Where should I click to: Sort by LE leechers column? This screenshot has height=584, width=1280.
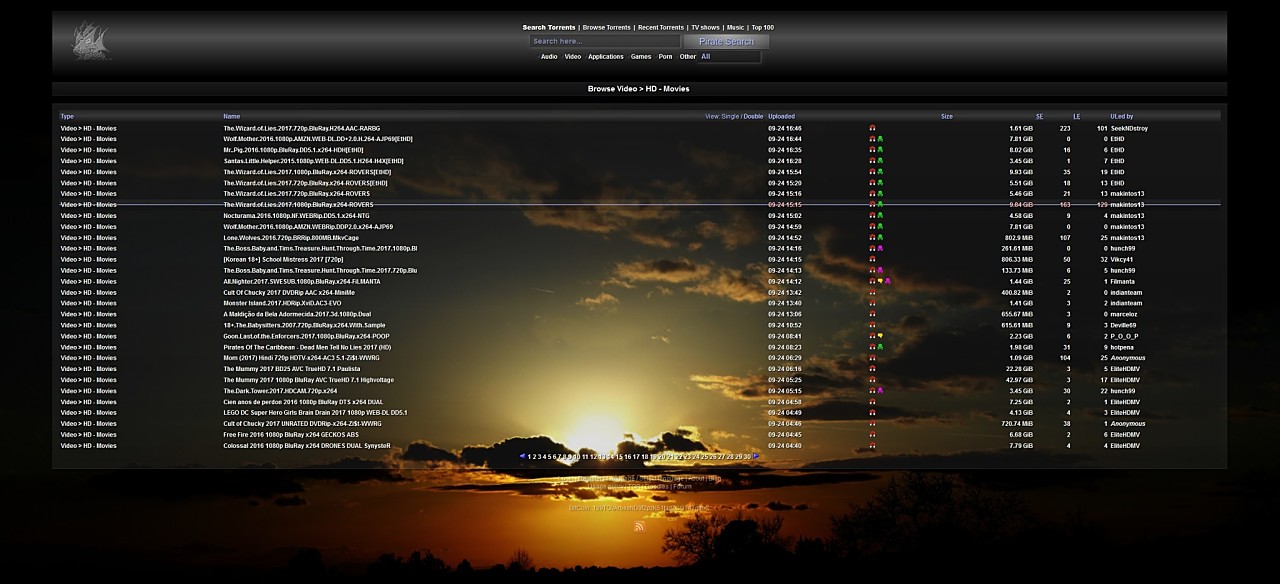[x=1076, y=117]
